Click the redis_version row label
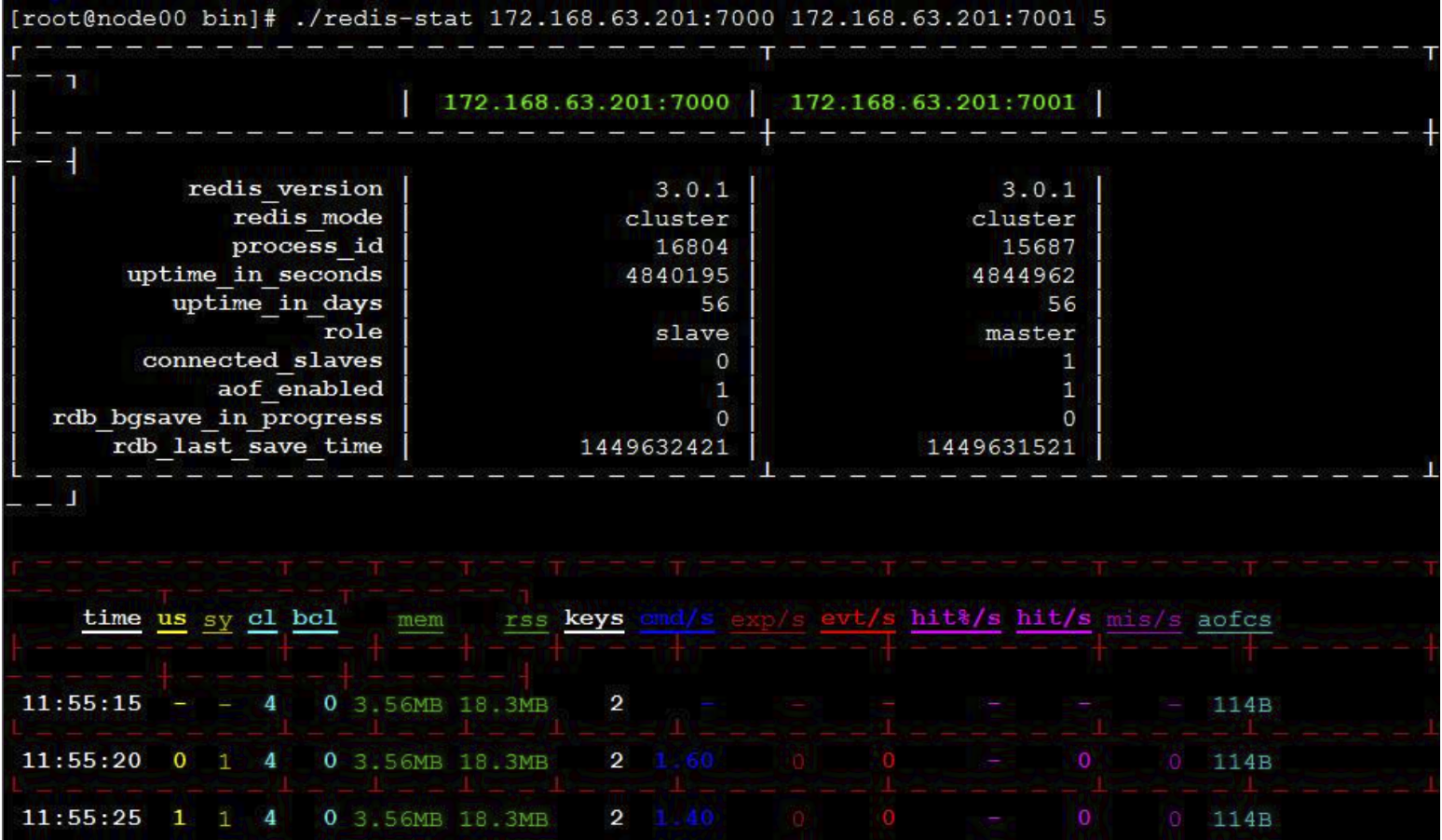1442x840 pixels. (x=285, y=189)
